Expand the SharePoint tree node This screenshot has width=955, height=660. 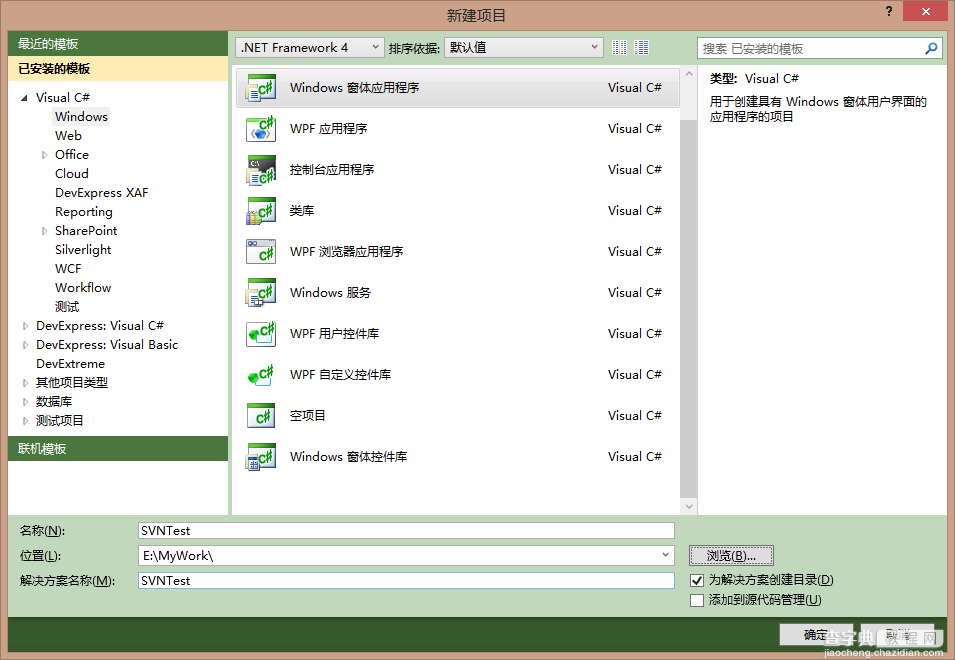coord(44,231)
